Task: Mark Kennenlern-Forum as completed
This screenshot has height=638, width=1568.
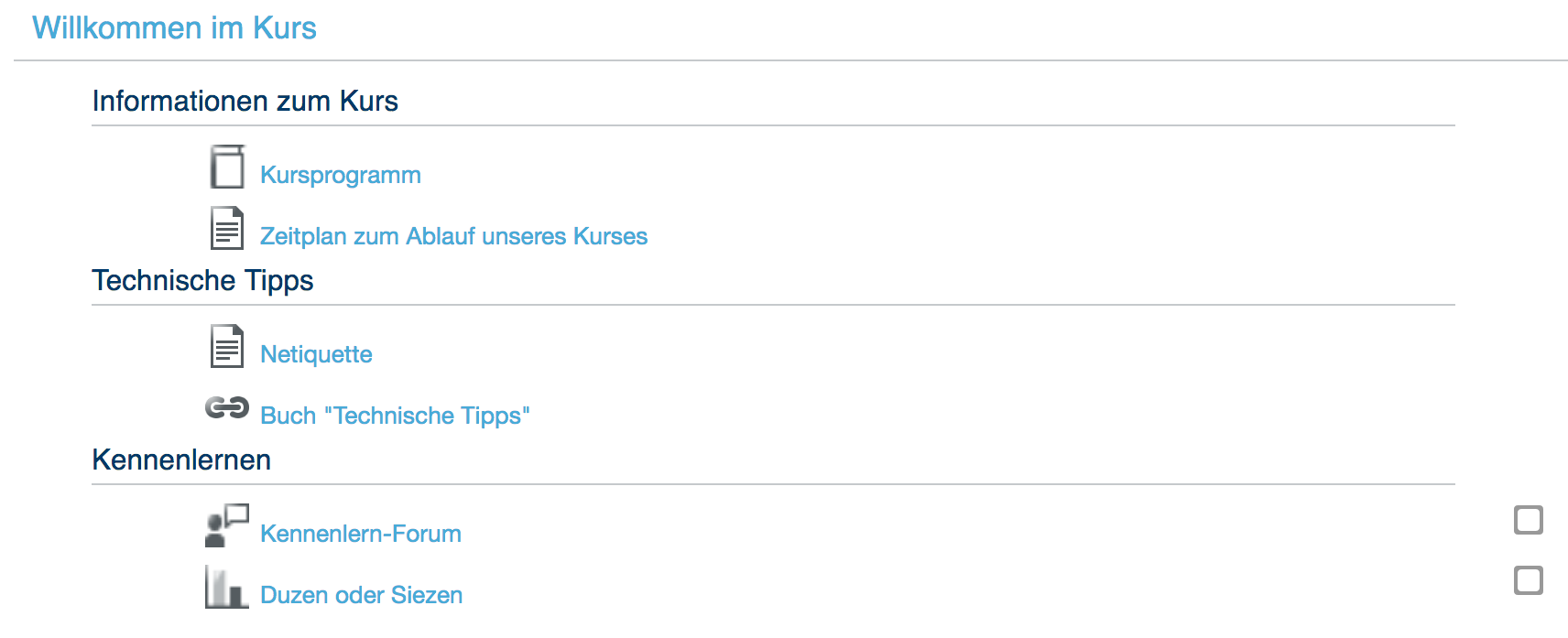Action: 1528,520
